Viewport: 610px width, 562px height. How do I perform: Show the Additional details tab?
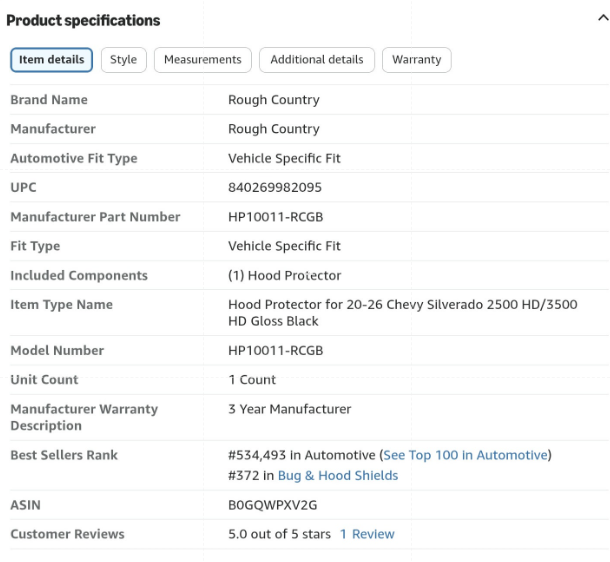[x=317, y=60]
